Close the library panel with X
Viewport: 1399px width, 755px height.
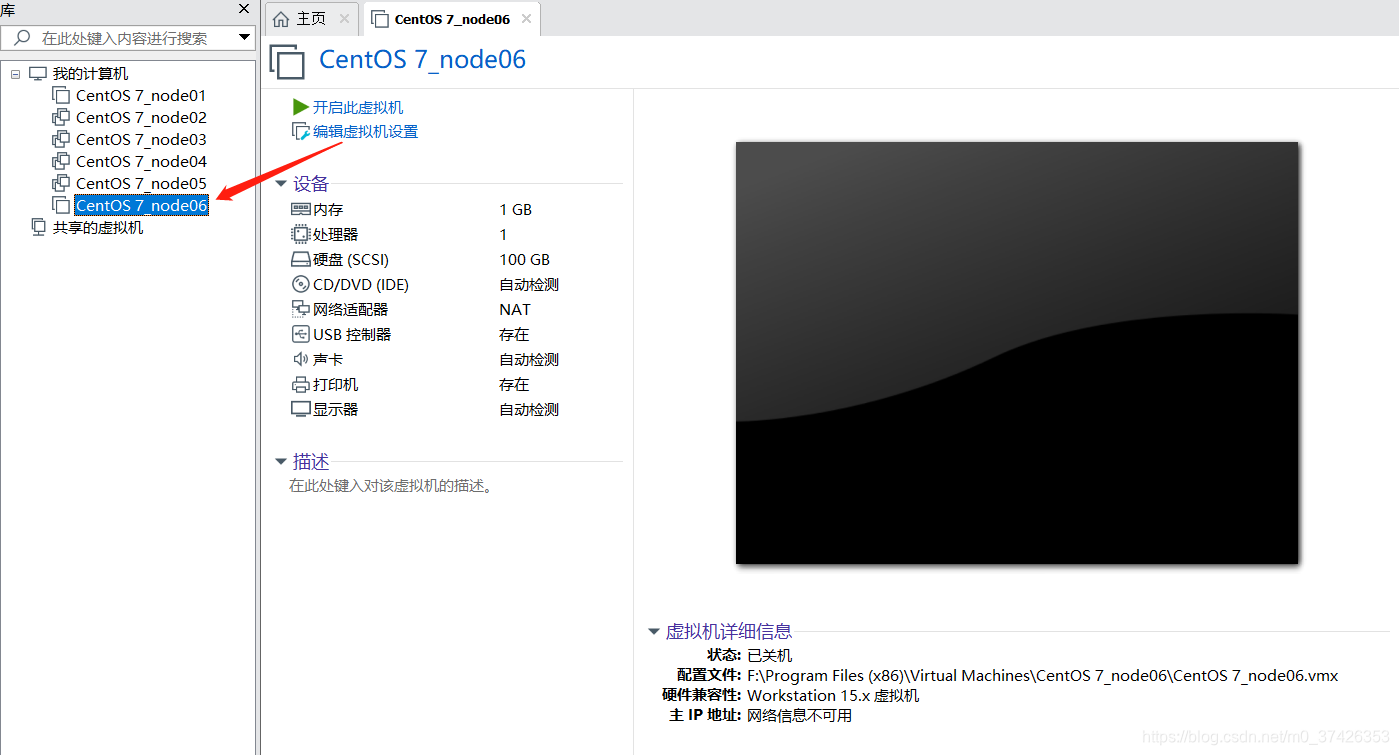(x=244, y=9)
